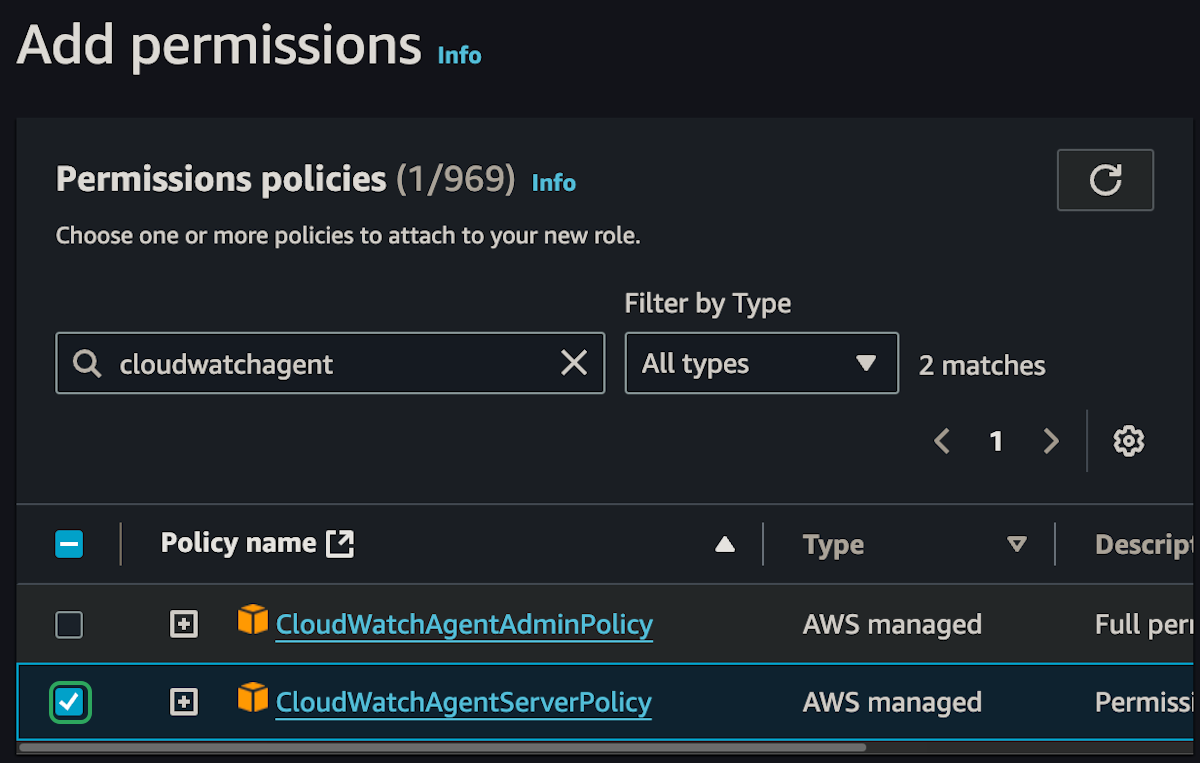The image size is (1200, 763).
Task: Click the Type column header
Action: (833, 545)
